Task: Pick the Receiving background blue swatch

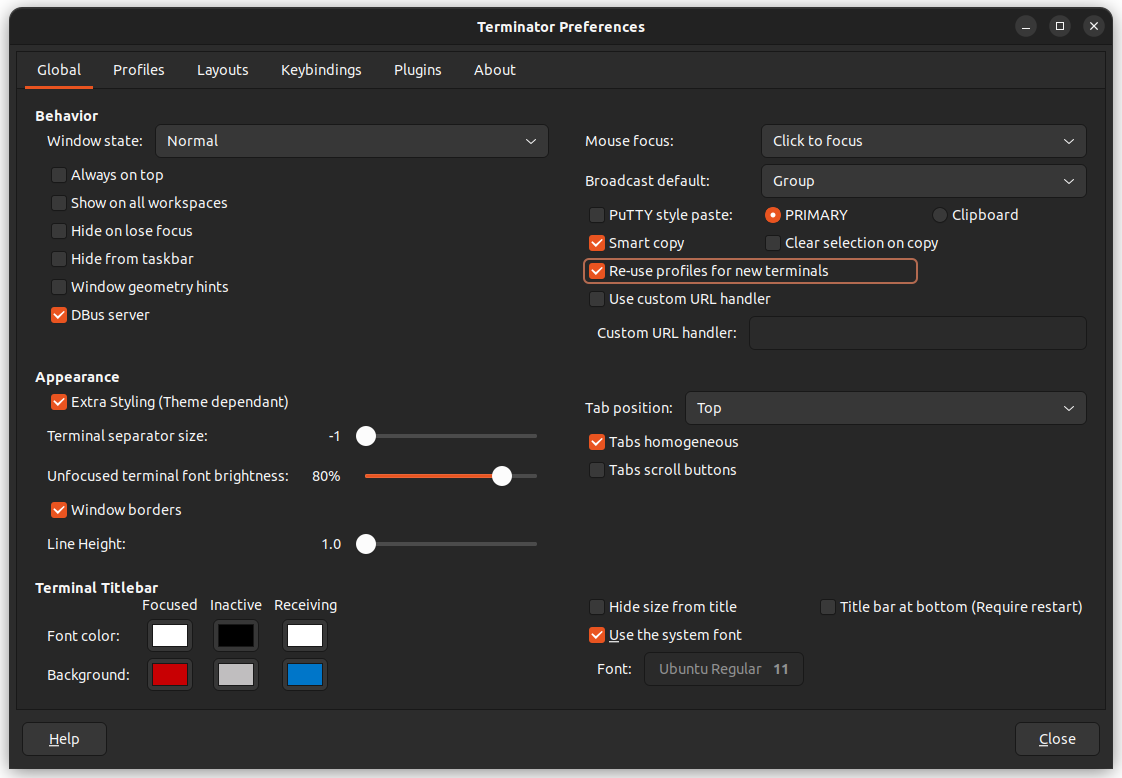Action: coord(305,674)
